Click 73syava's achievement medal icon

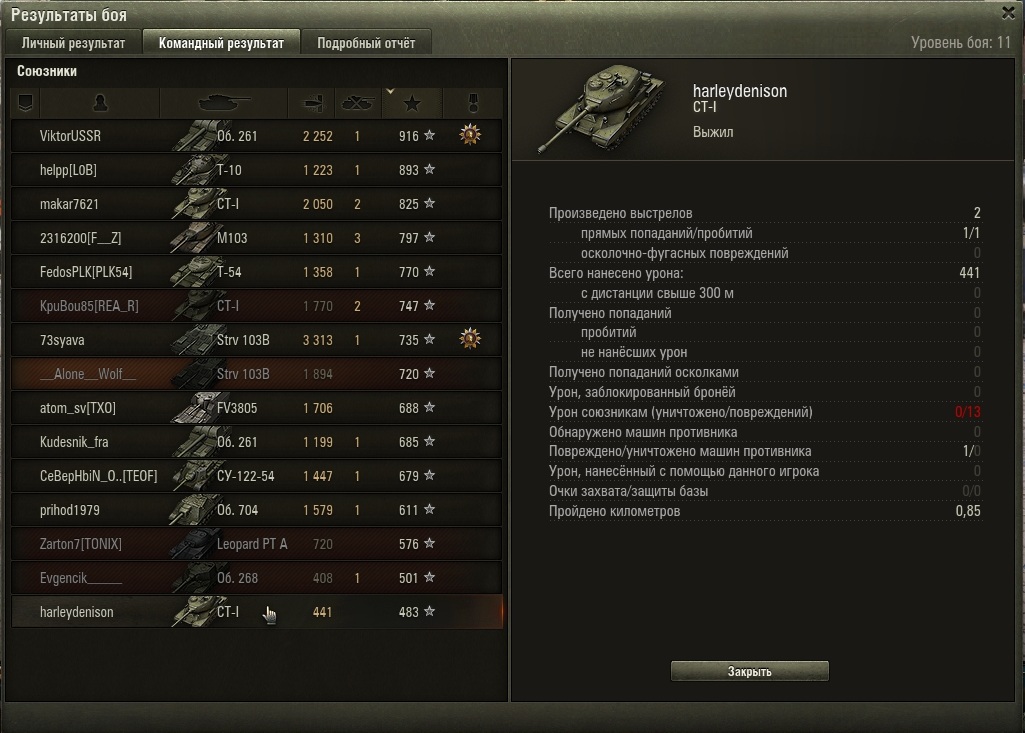coord(470,339)
